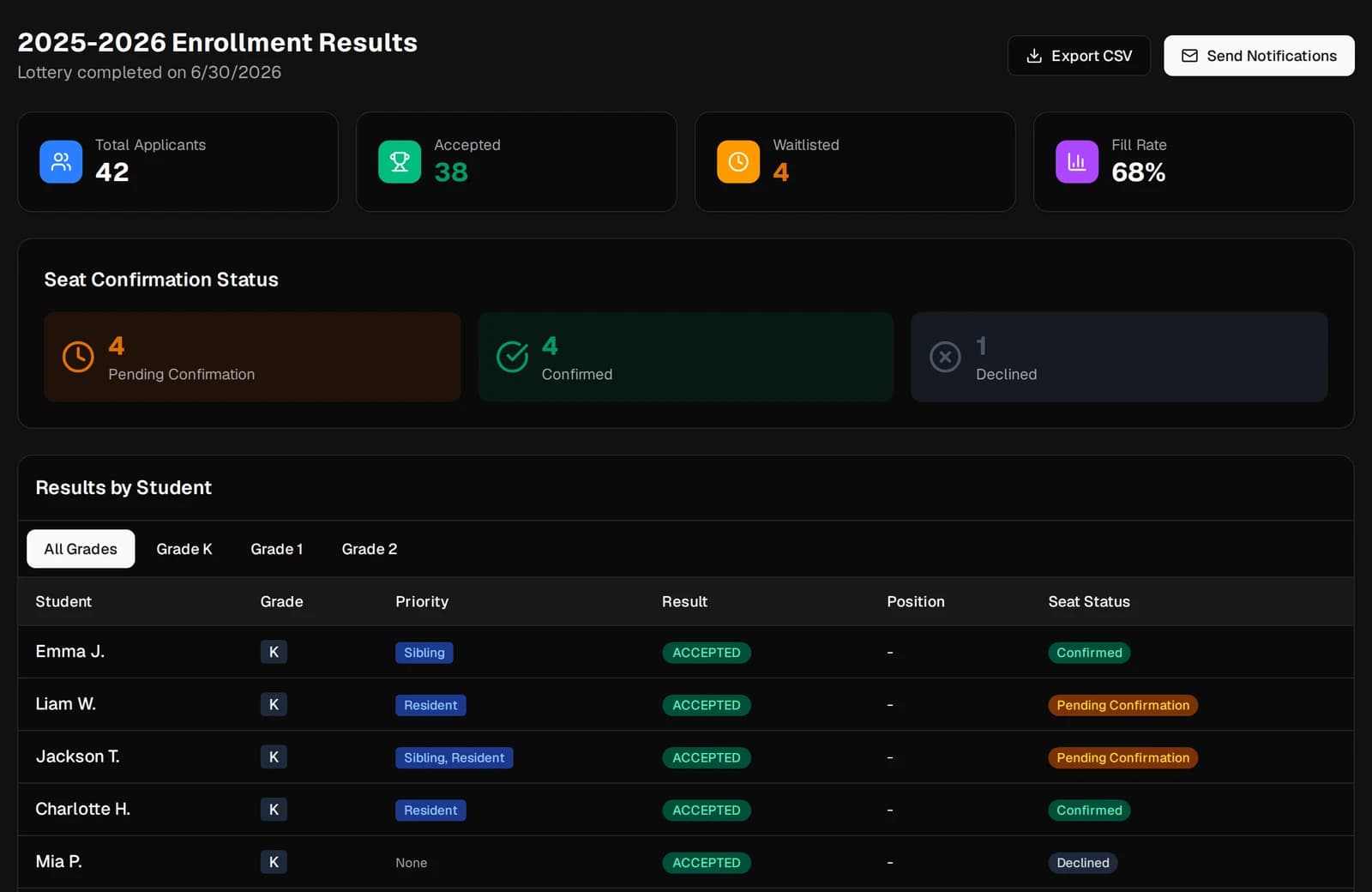The width and height of the screenshot is (1372, 892).
Task: Click the Declined X circle icon
Action: (945, 357)
